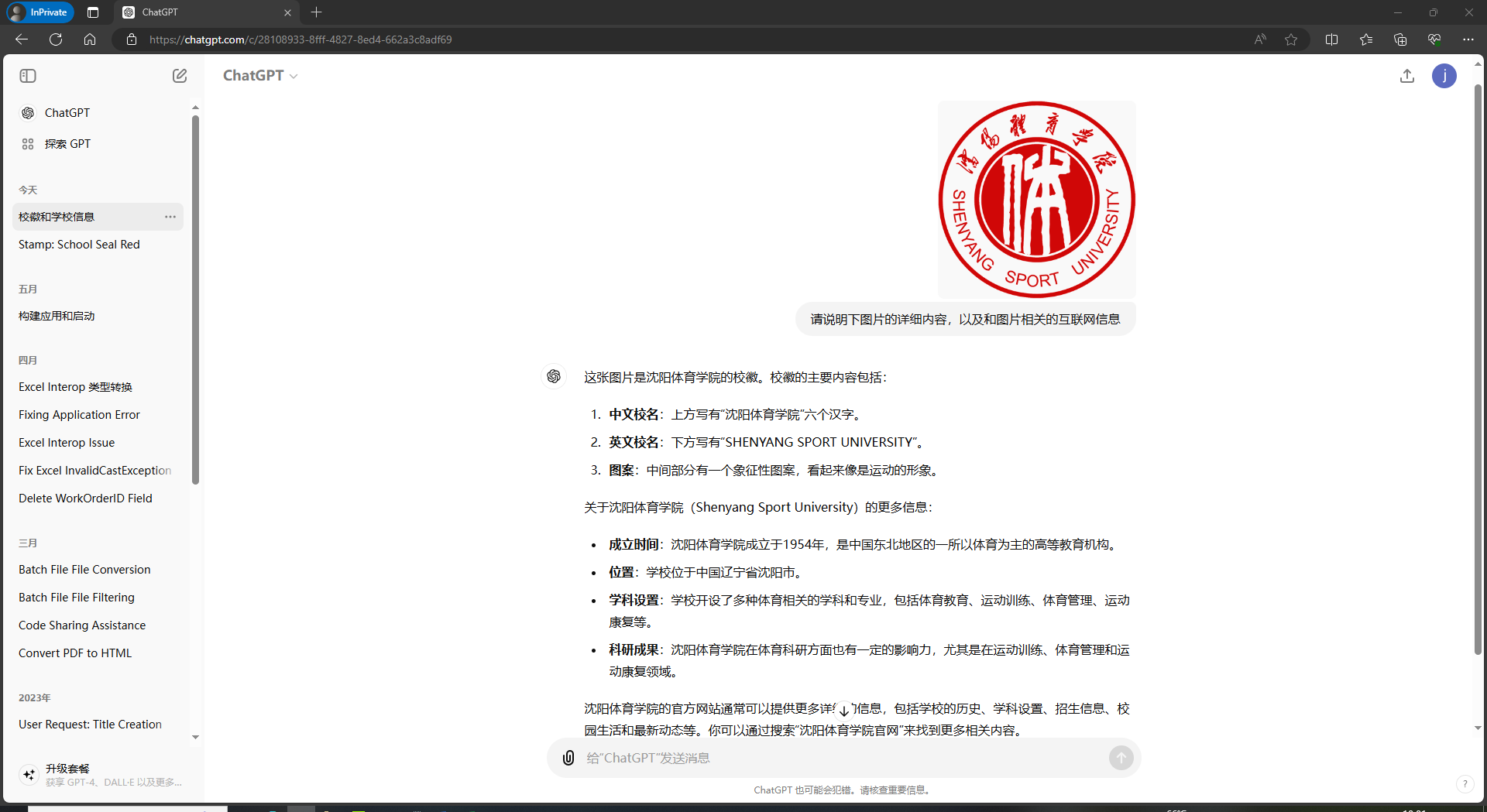Open the 'Stamp: School Seal Red' conversation
This screenshot has height=812, width=1487.
[79, 245]
